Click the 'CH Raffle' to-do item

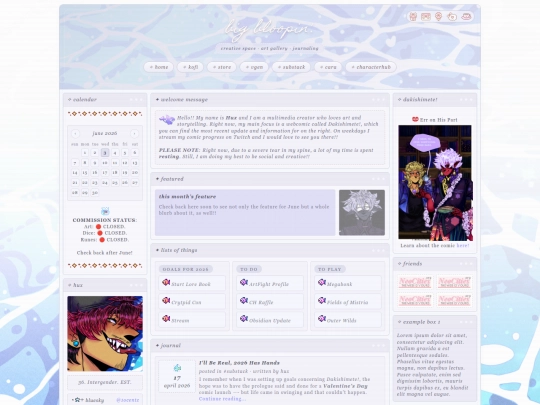coord(270,302)
